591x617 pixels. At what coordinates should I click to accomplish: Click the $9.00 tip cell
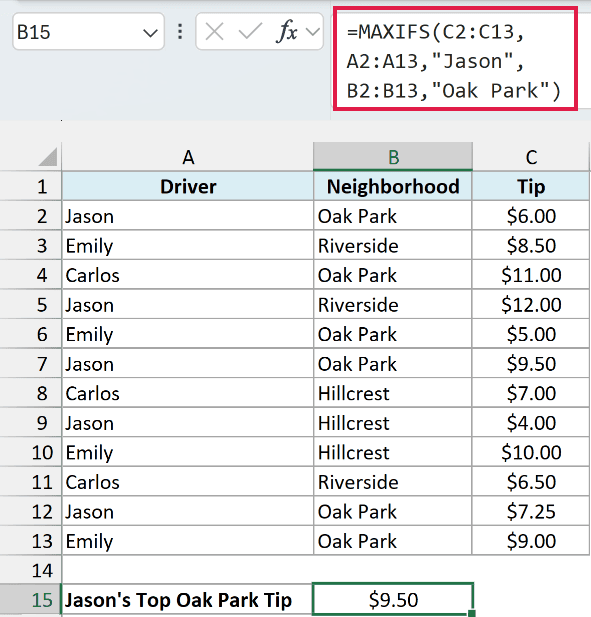(531, 541)
